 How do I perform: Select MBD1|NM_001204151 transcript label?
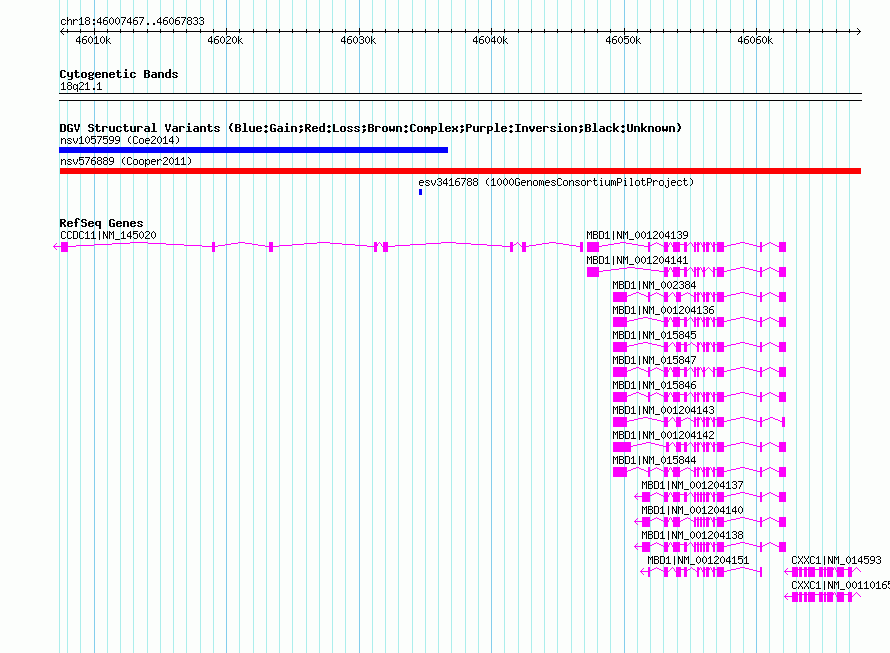tap(698, 560)
